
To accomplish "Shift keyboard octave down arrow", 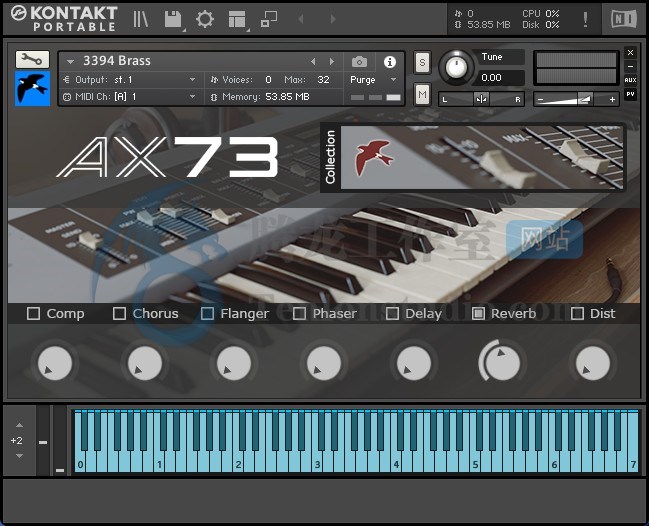I will tap(19, 456).
